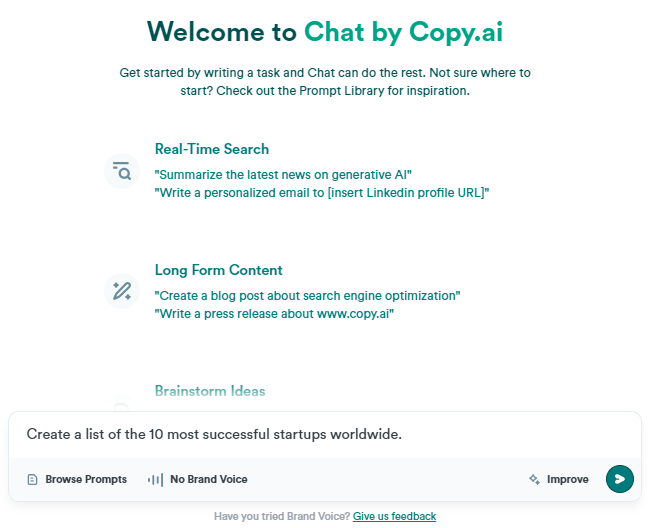The image size is (650, 528).
Task: Click the green send arrow button
Action: click(619, 479)
